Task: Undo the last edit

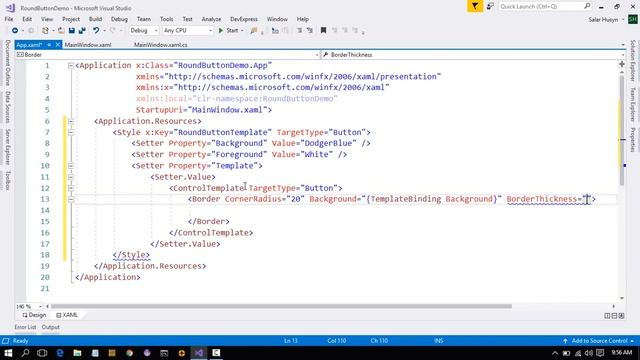Action: [96, 31]
